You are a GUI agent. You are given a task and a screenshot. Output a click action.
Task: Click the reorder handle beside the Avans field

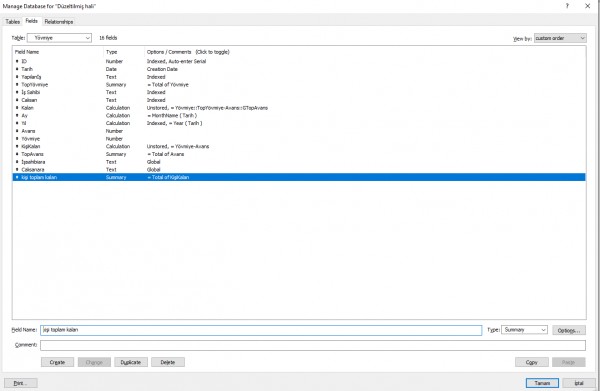(x=17, y=131)
